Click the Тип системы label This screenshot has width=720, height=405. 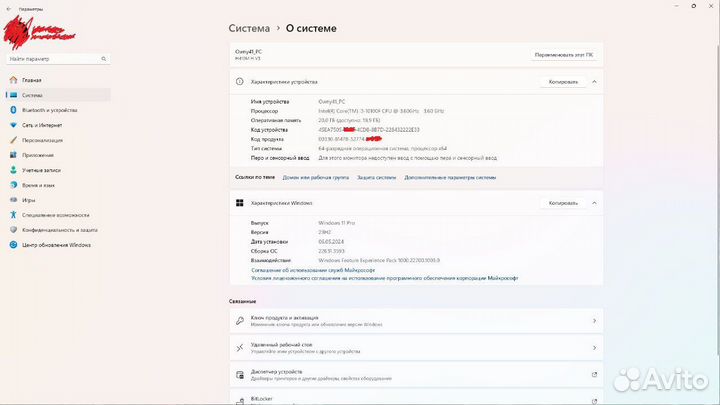[266, 148]
